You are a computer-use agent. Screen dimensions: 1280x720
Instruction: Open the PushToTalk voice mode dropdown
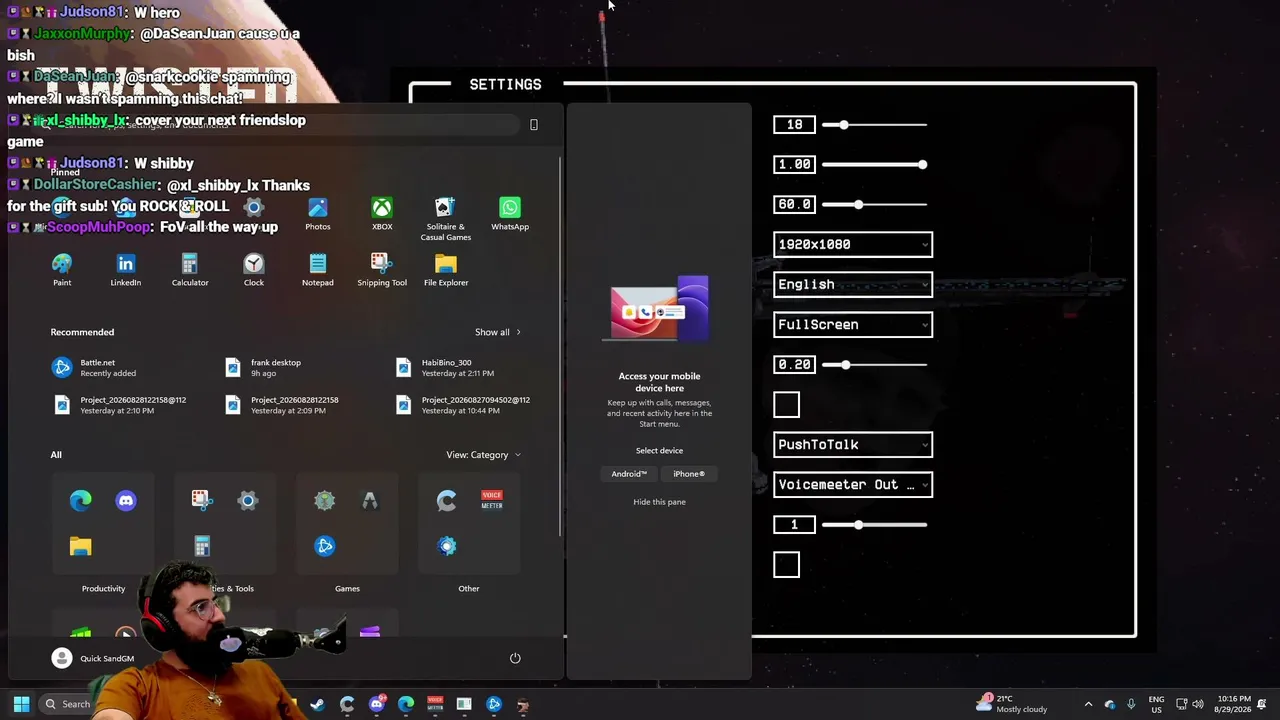pos(853,444)
